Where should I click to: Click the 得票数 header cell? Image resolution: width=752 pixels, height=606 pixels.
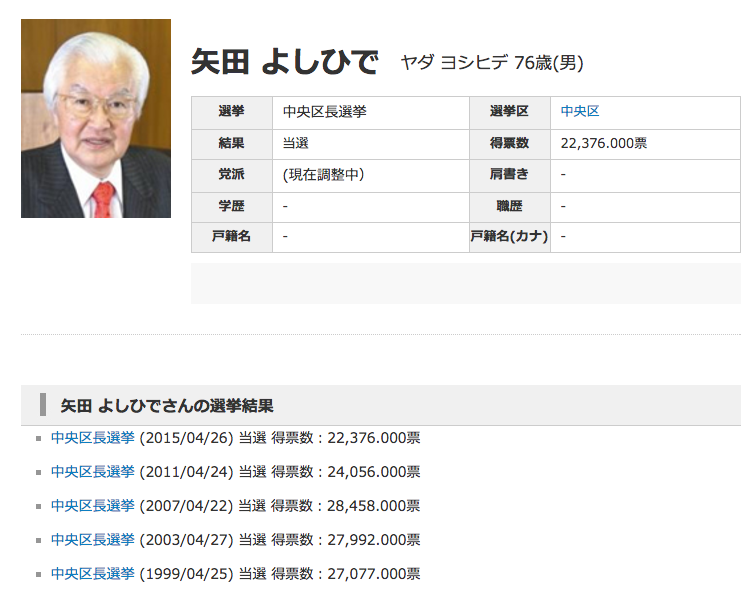[510, 144]
